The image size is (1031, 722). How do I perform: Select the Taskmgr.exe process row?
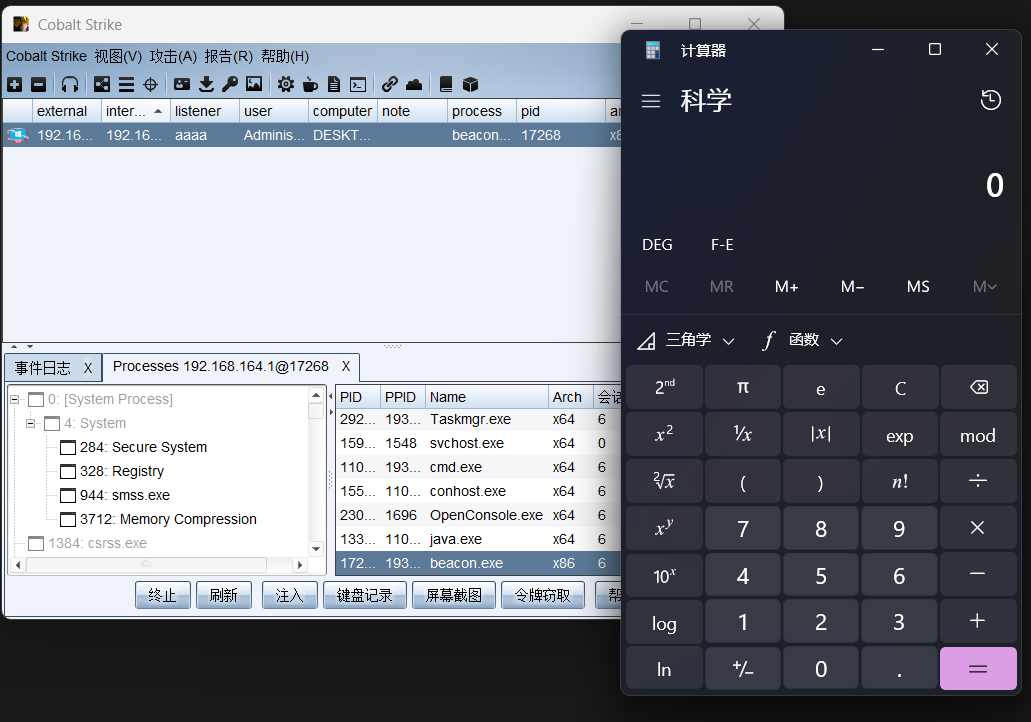[x=478, y=420]
